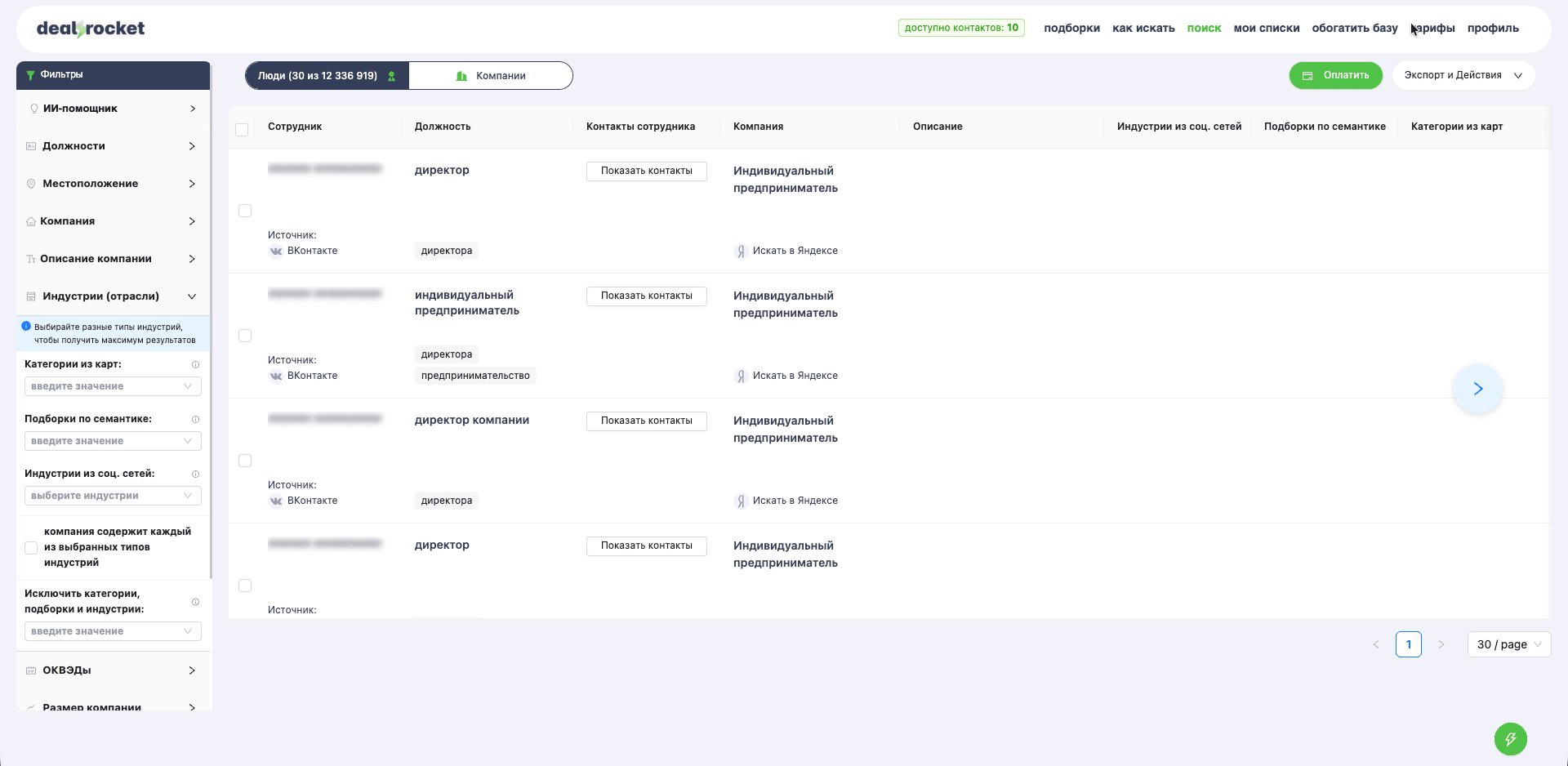The width and height of the screenshot is (1568, 766).
Task: Click the location pin icon beside Местоположение
Action: click(31, 184)
